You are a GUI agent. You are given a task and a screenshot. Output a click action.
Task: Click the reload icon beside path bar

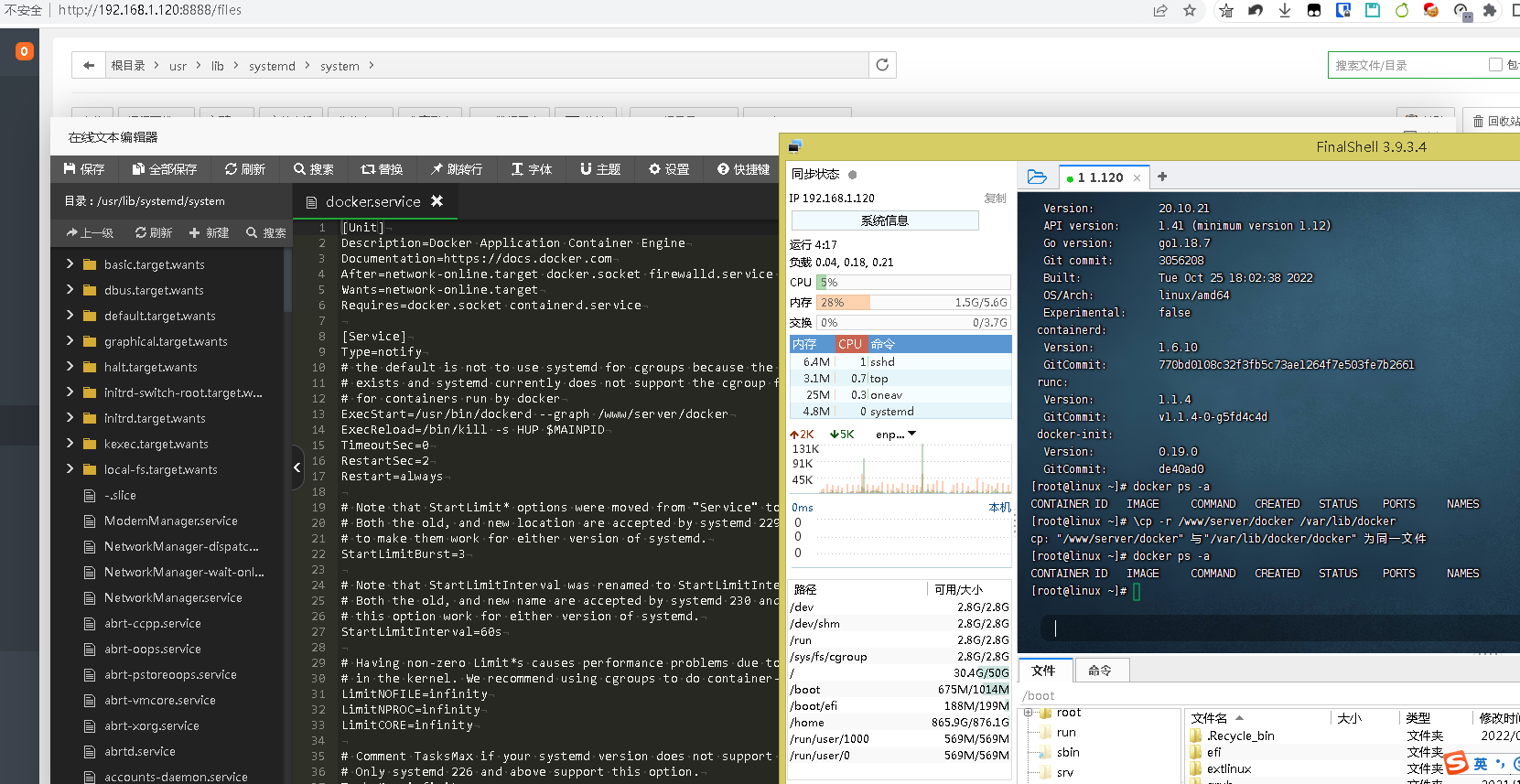(882, 65)
